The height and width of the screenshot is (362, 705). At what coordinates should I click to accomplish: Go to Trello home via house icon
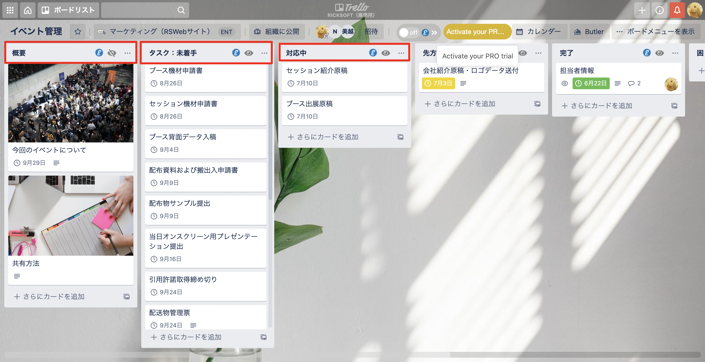[x=28, y=10]
